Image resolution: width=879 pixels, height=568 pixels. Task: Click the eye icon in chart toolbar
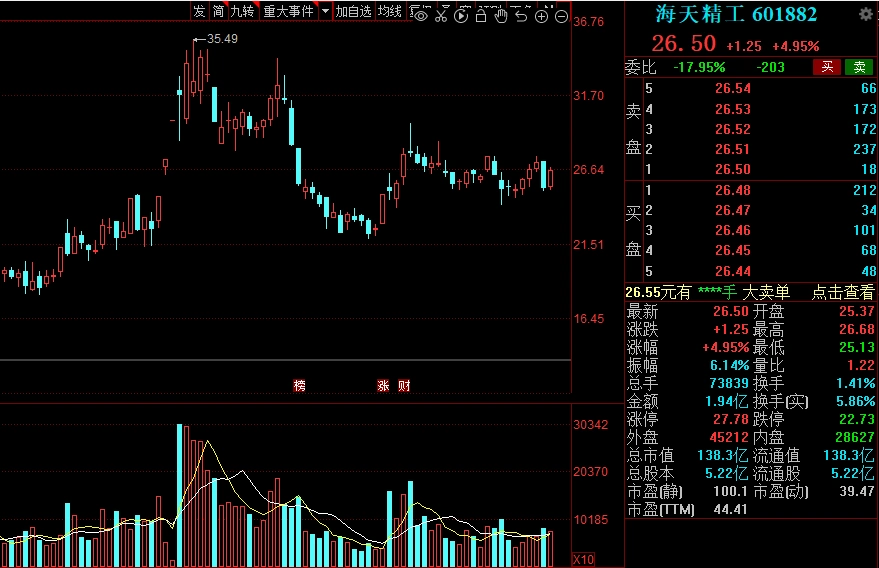click(421, 14)
